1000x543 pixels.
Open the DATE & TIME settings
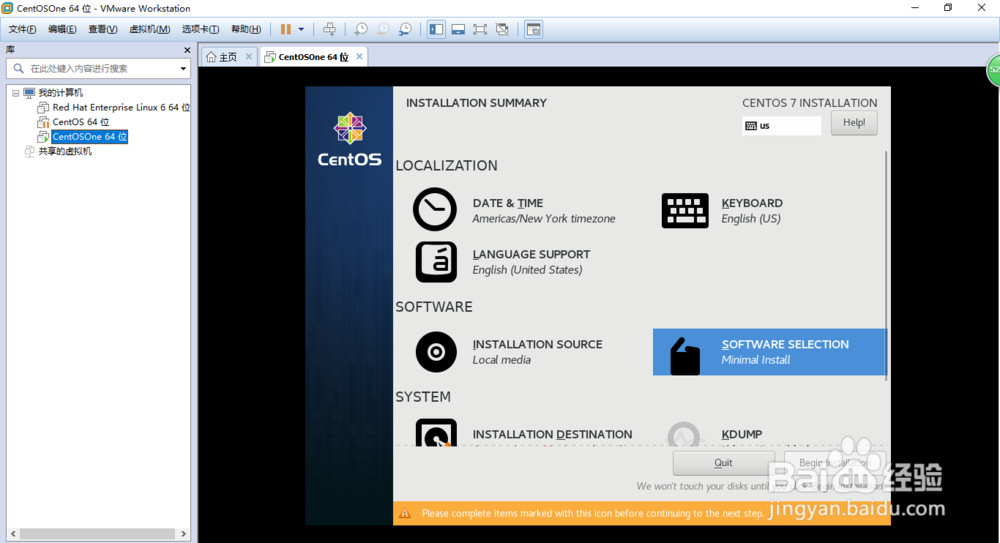544,211
